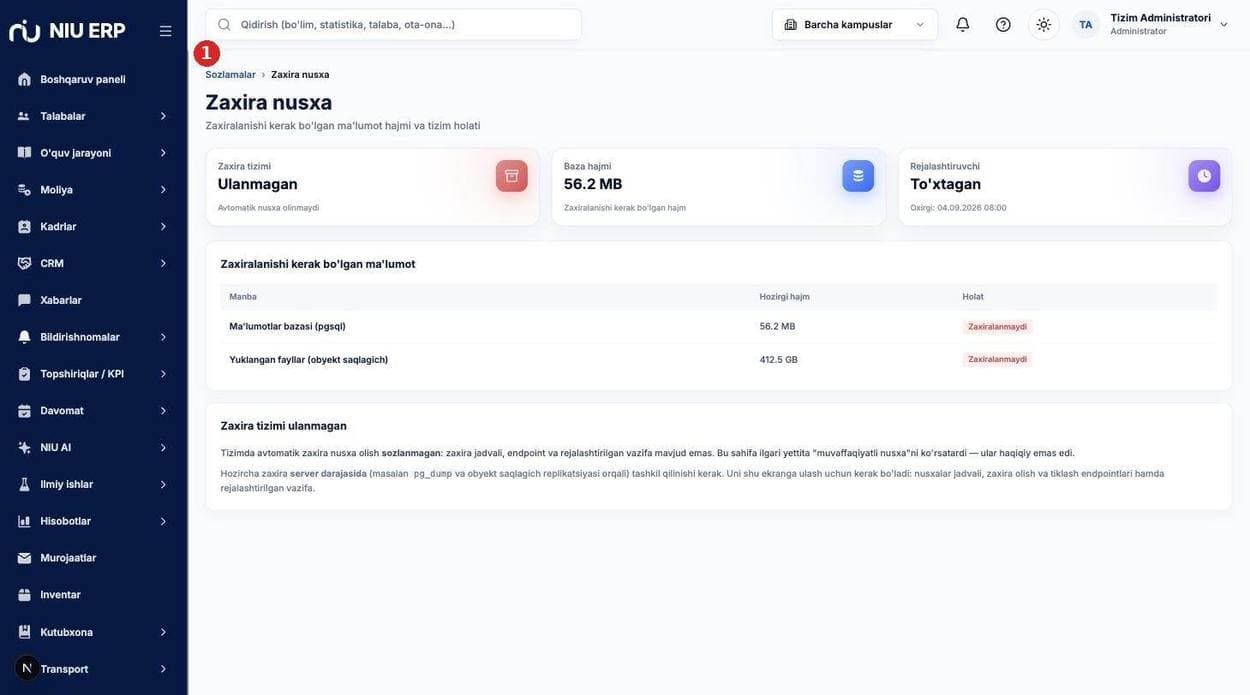
Task: Focus the Qidirish search field
Action: click(393, 24)
